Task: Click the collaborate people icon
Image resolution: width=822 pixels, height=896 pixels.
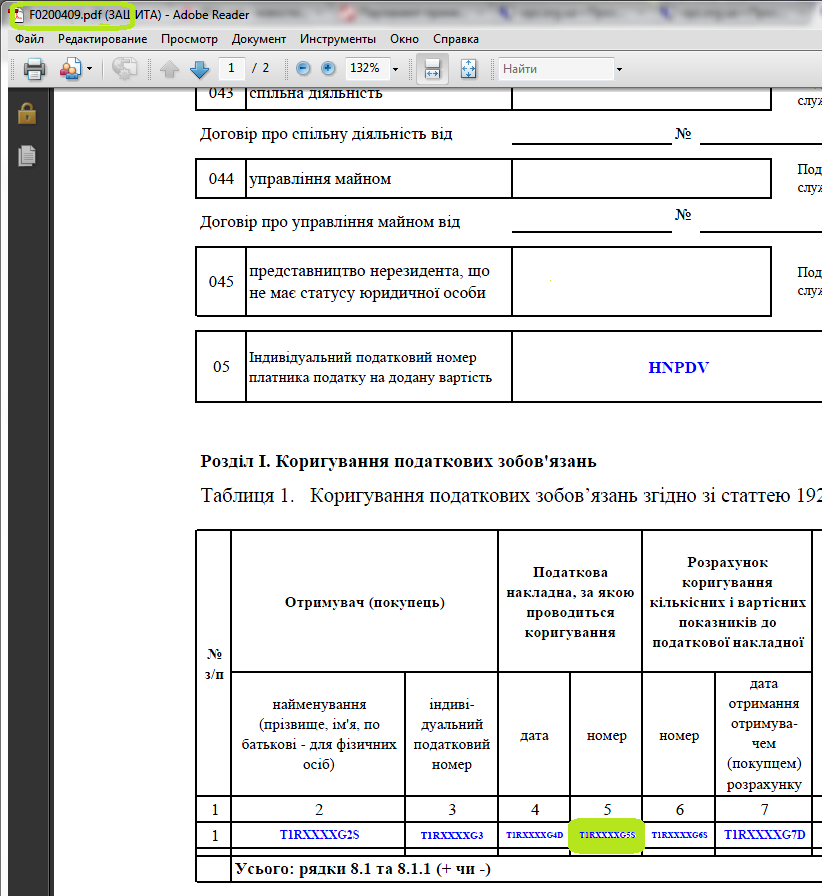Action: (x=70, y=69)
